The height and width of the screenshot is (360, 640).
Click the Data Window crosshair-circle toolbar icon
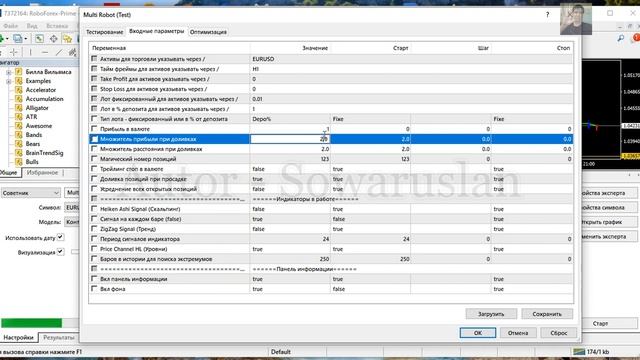53,39
